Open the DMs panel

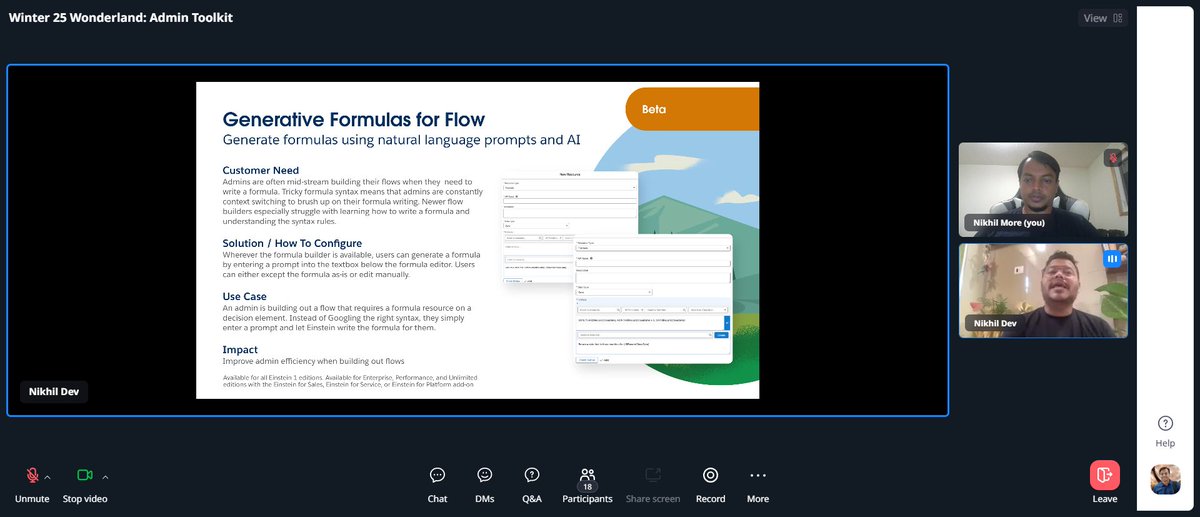[x=485, y=484]
